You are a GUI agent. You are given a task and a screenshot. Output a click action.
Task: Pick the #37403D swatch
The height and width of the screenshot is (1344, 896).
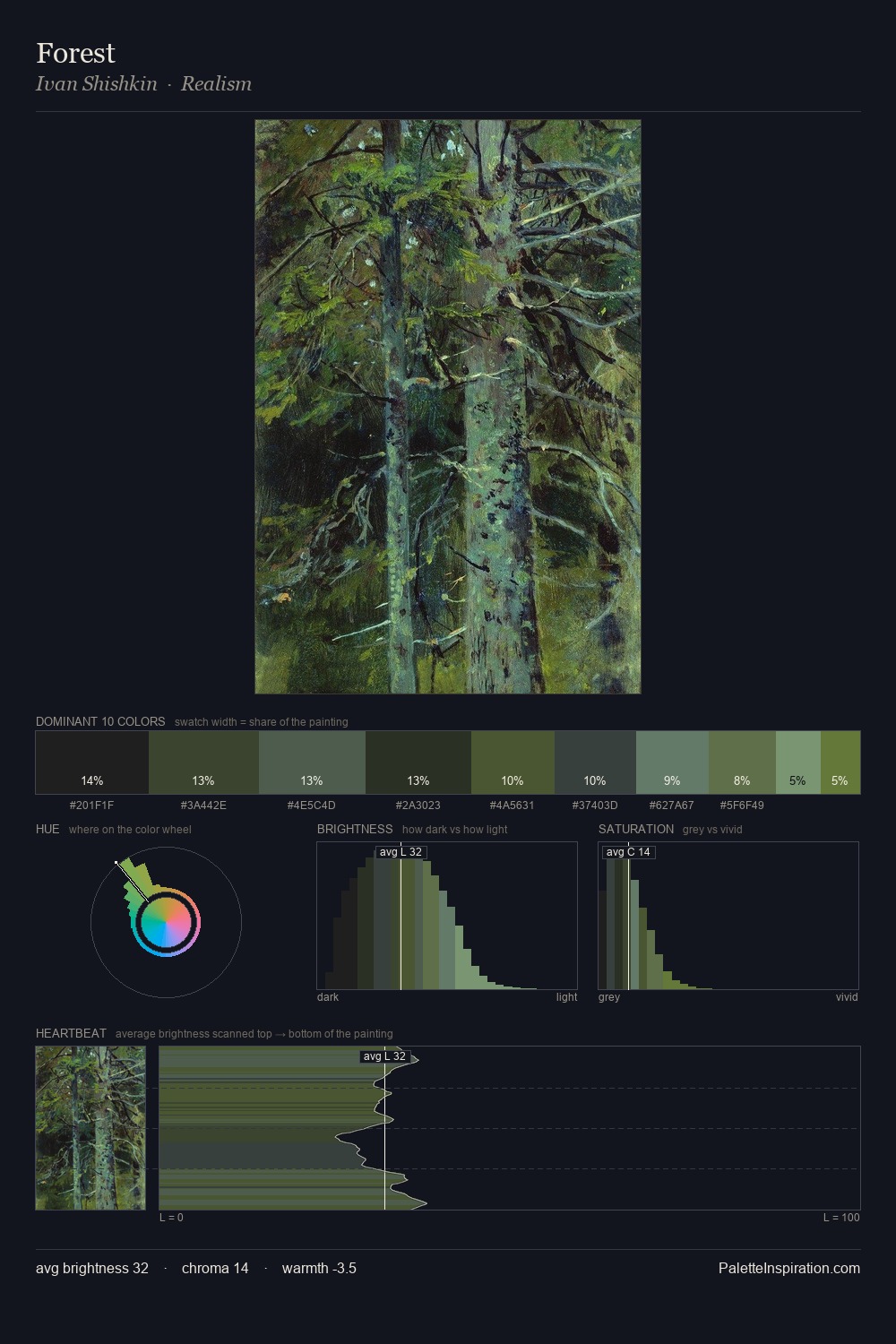595,762
